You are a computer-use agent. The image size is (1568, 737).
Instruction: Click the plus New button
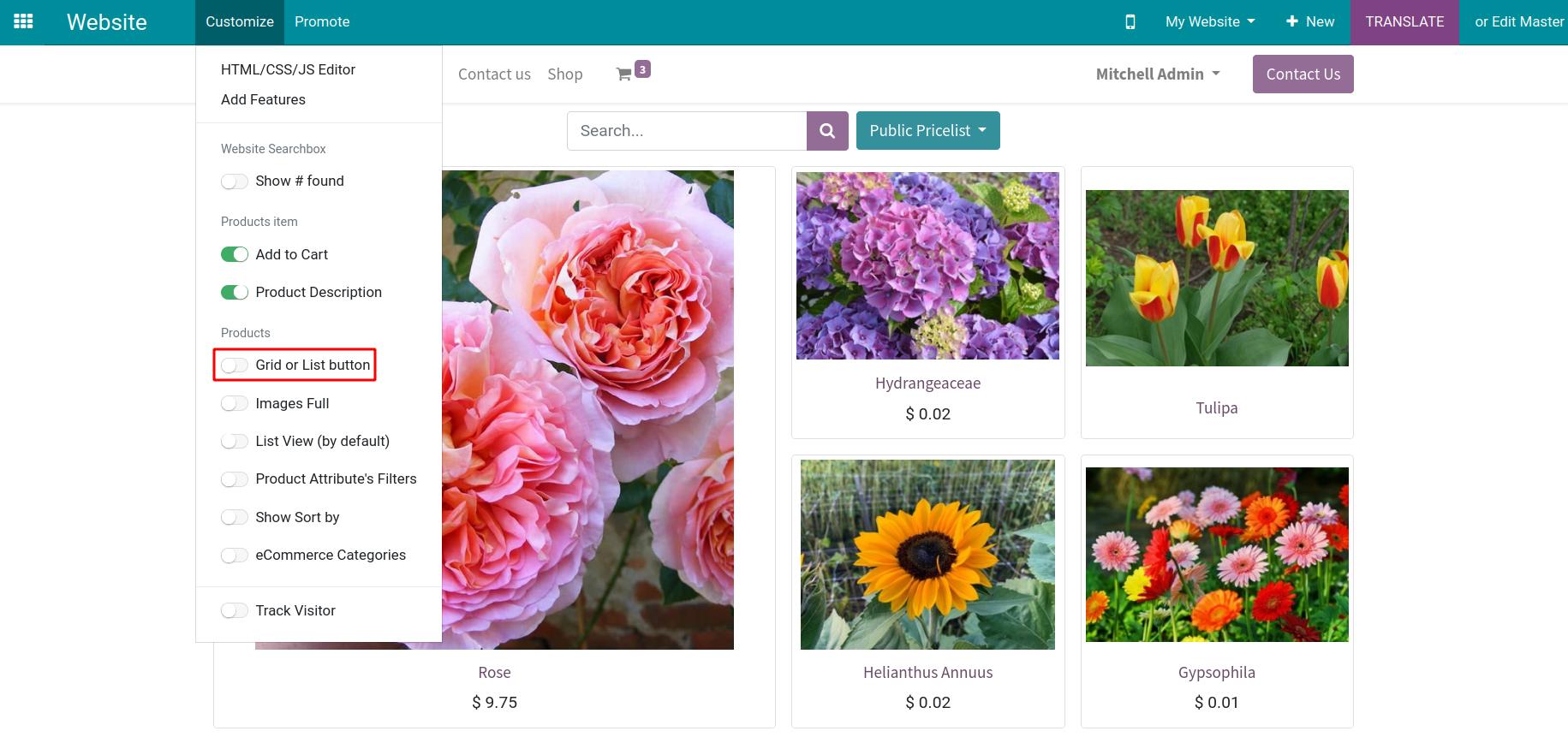tap(1309, 21)
